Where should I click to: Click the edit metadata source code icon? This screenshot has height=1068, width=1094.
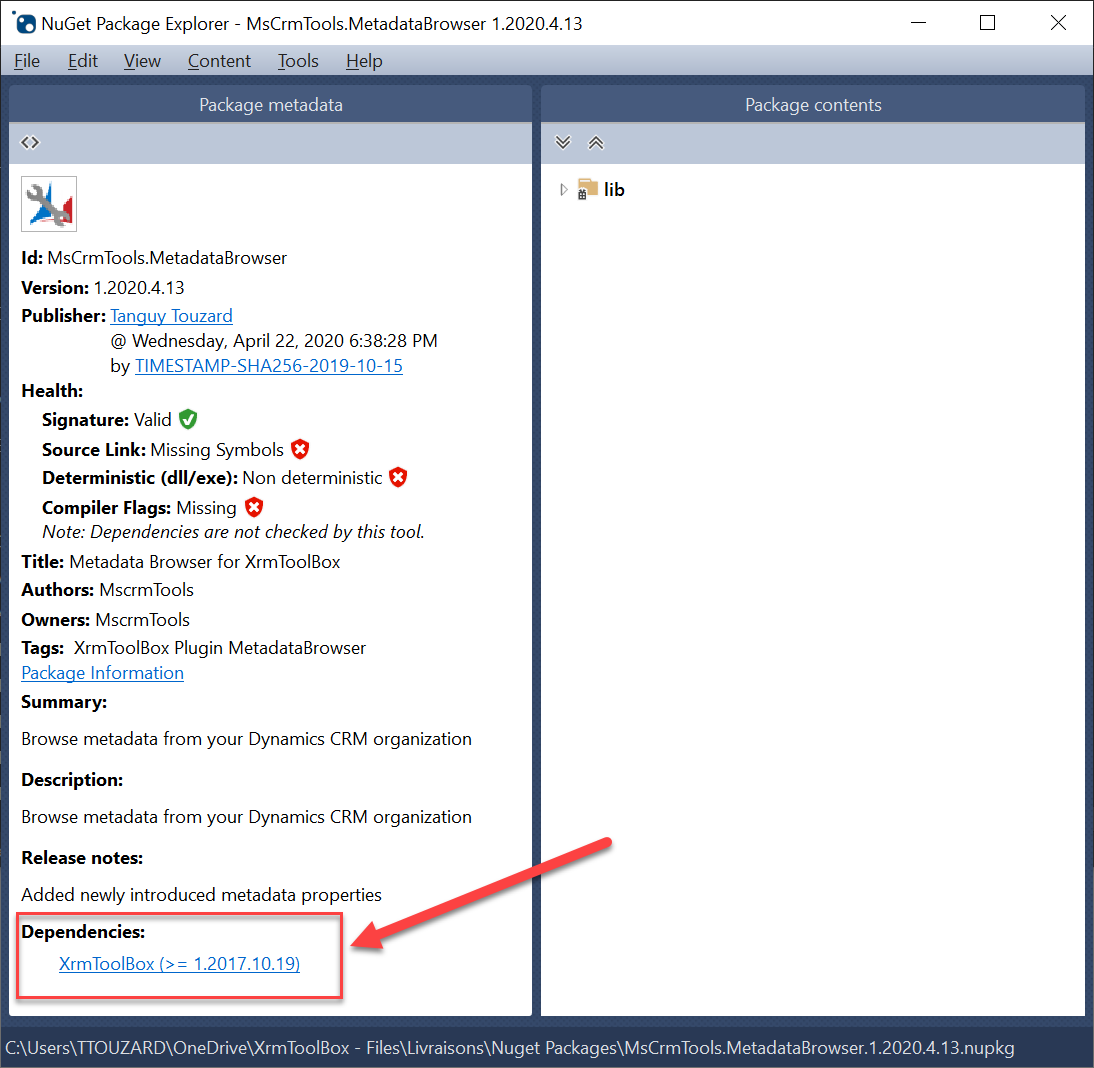tap(30, 143)
